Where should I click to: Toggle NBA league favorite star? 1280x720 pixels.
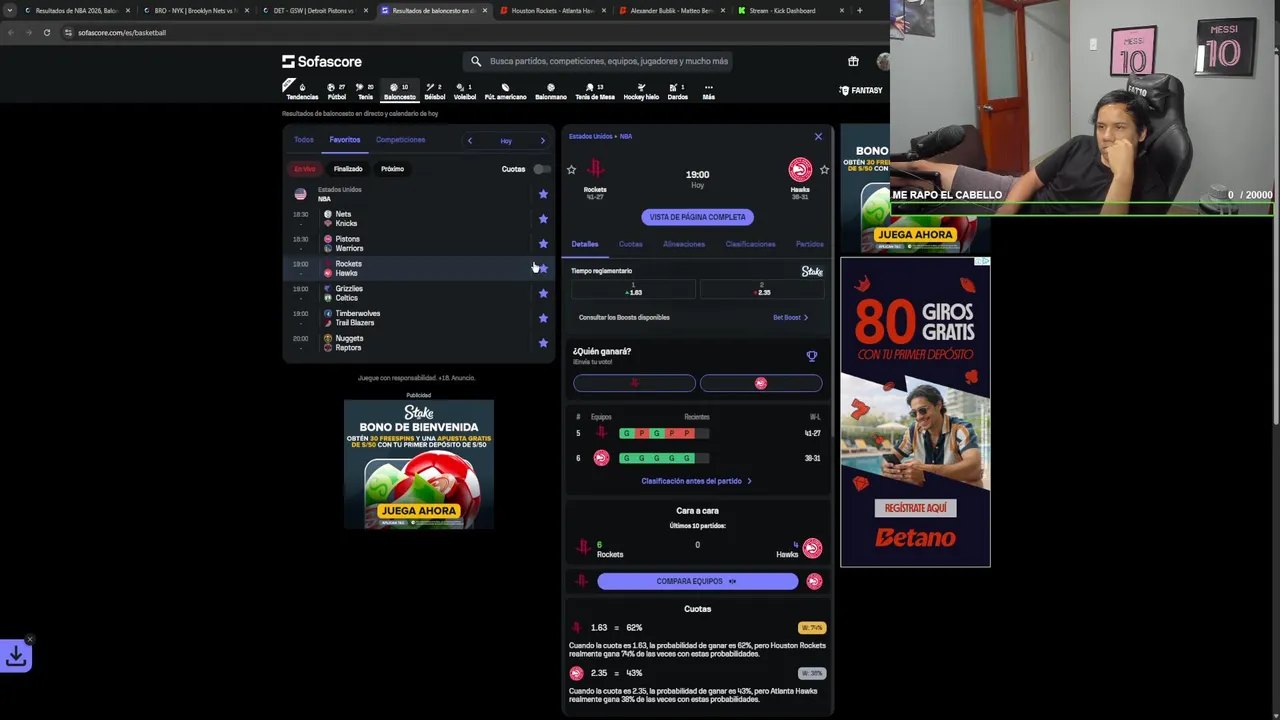[x=543, y=194]
